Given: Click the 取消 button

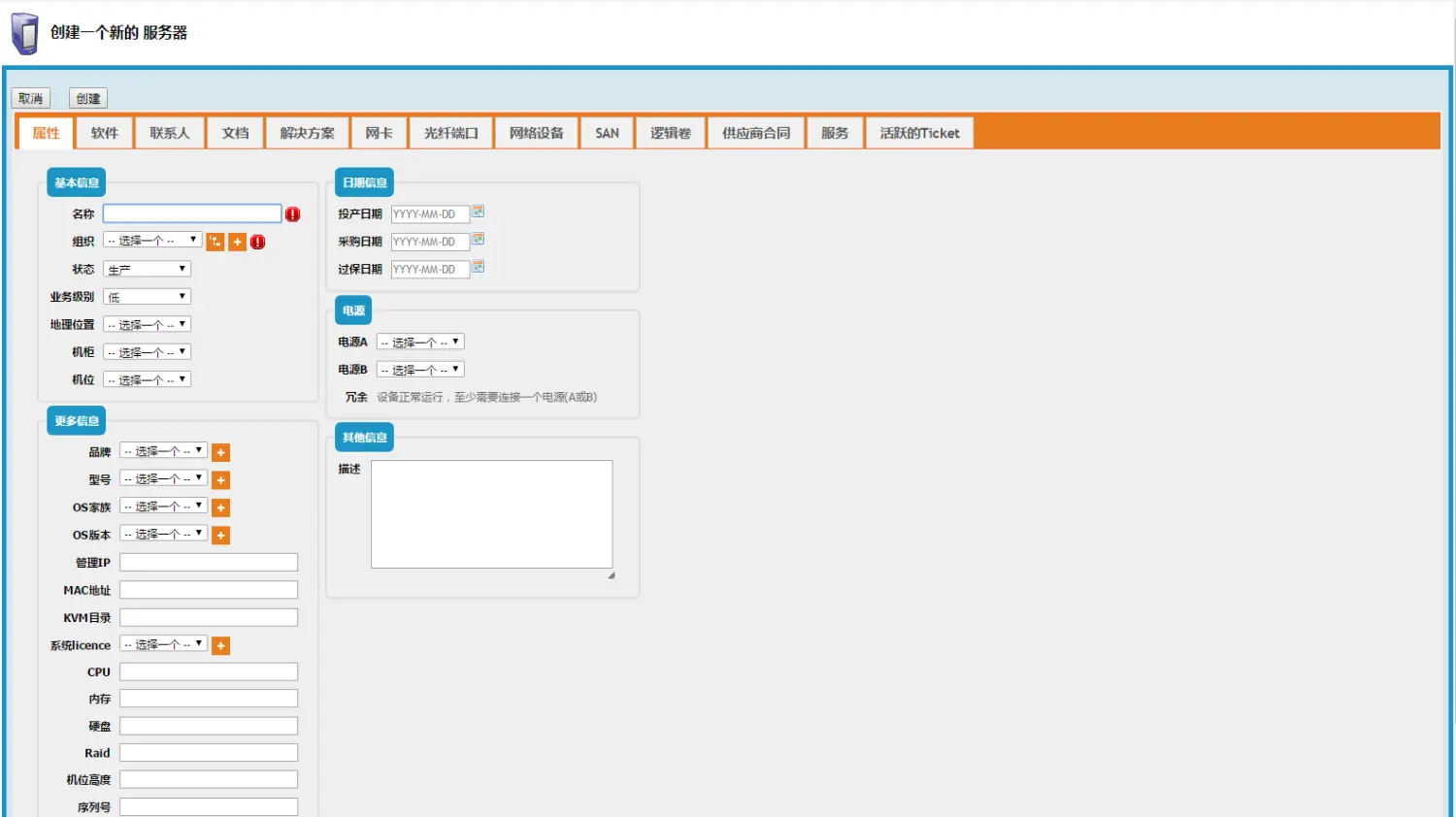Looking at the screenshot, I should 31,98.
